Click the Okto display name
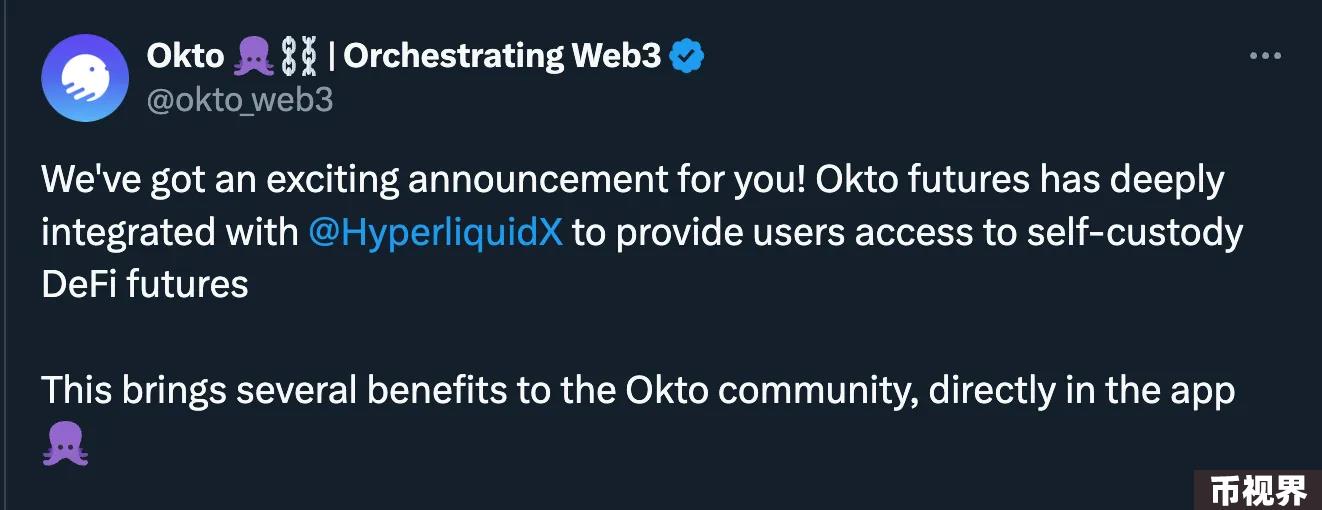This screenshot has height=510, width=1322. [x=186, y=56]
